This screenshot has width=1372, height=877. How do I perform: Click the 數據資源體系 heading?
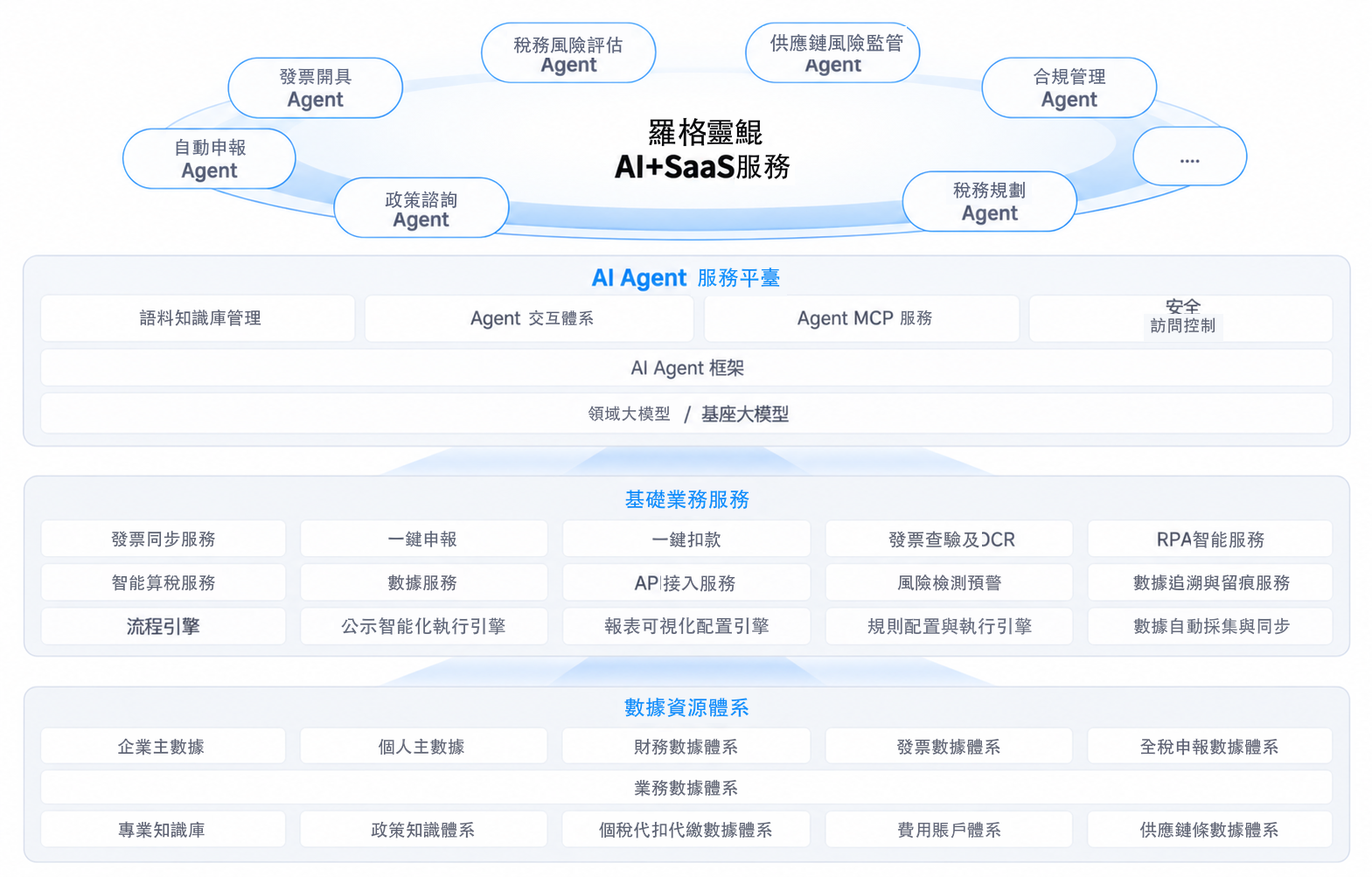[x=686, y=707]
